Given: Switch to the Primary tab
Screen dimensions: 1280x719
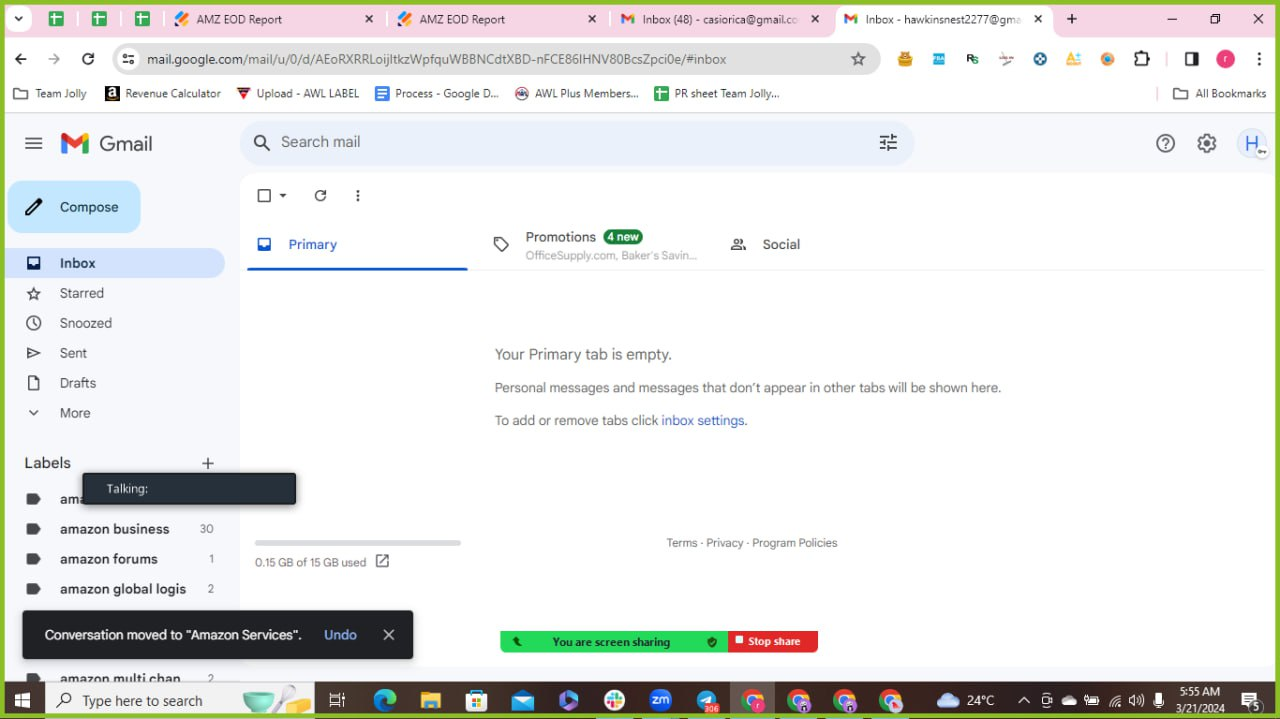Looking at the screenshot, I should coord(357,244).
